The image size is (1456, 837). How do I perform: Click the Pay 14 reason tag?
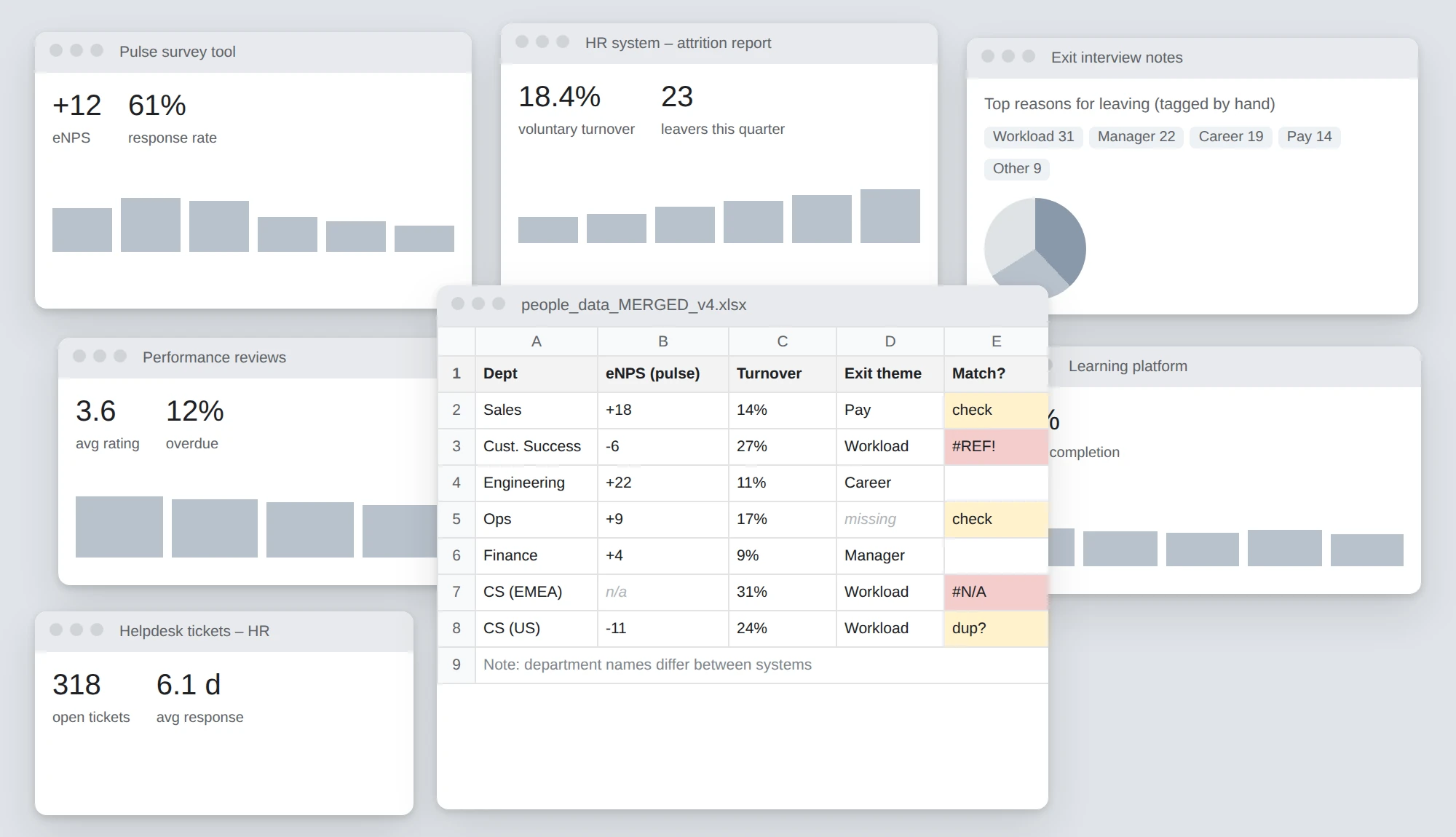pyautogui.click(x=1309, y=137)
